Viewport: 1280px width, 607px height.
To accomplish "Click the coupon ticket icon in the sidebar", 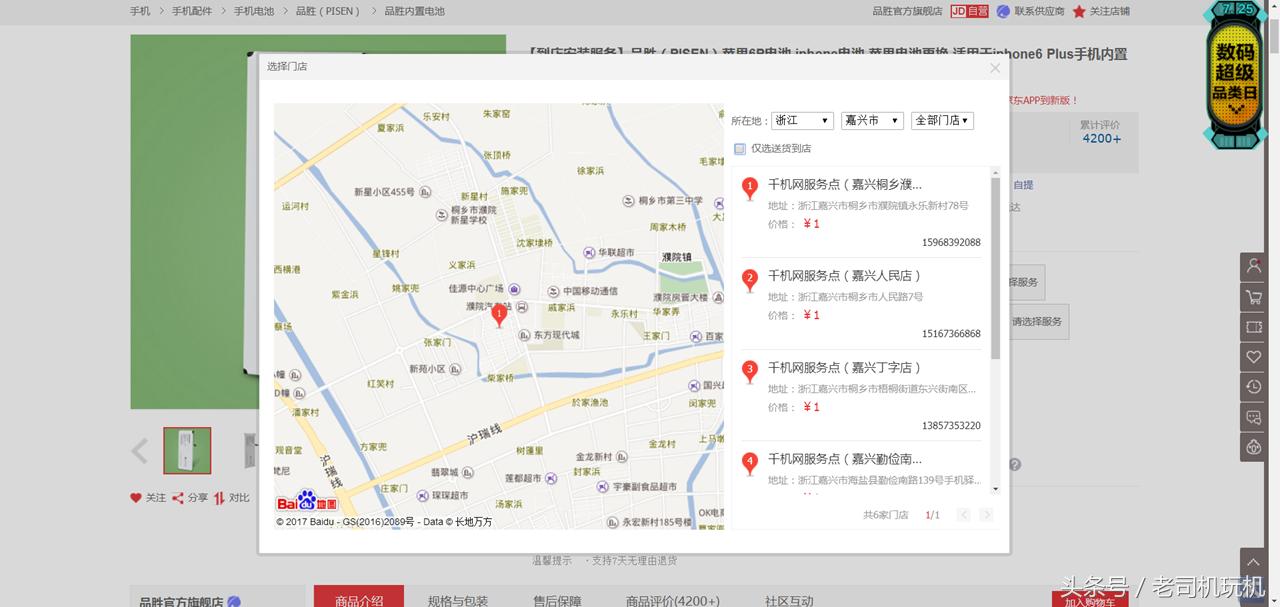I will click(x=1252, y=326).
